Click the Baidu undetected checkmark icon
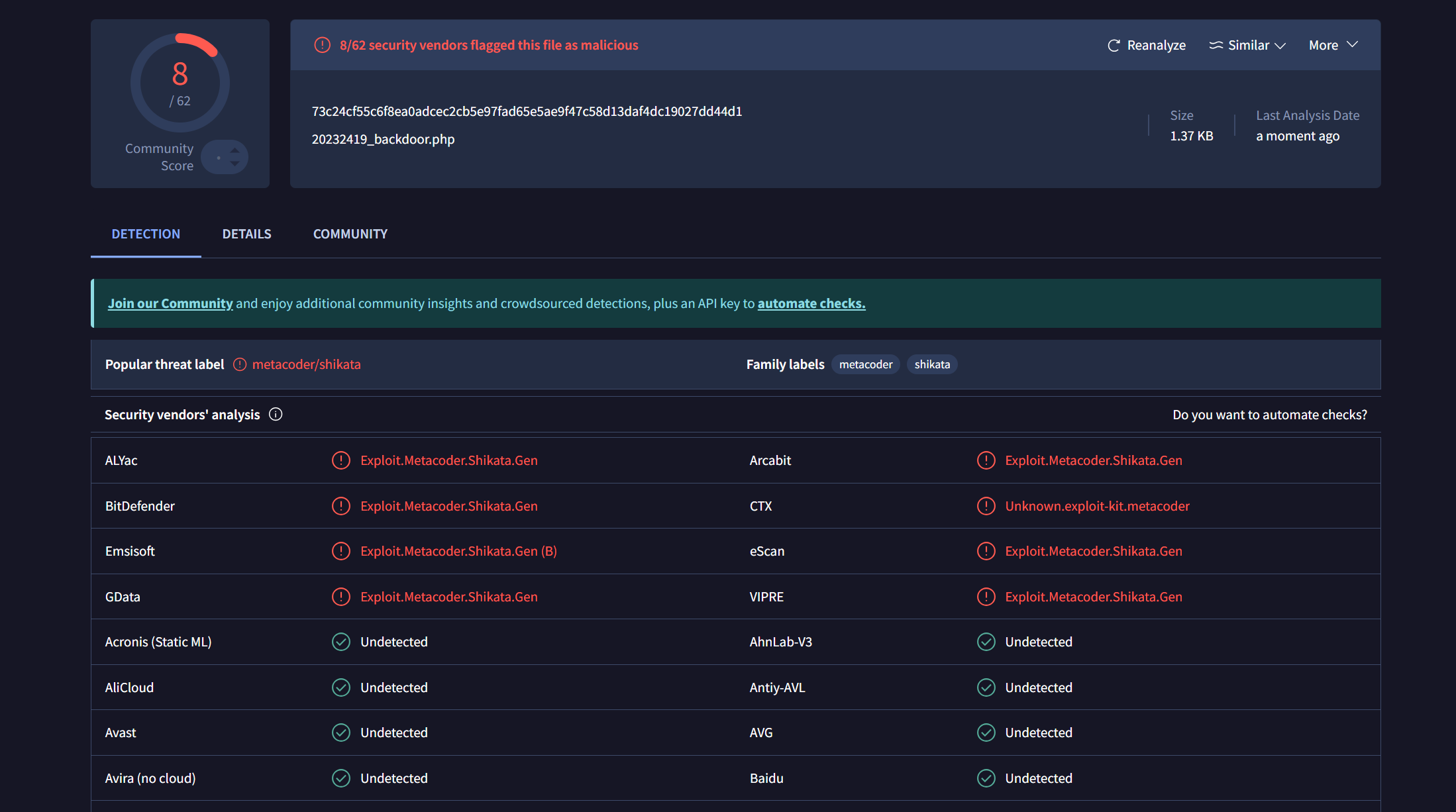Image resolution: width=1456 pixels, height=812 pixels. tap(986, 778)
